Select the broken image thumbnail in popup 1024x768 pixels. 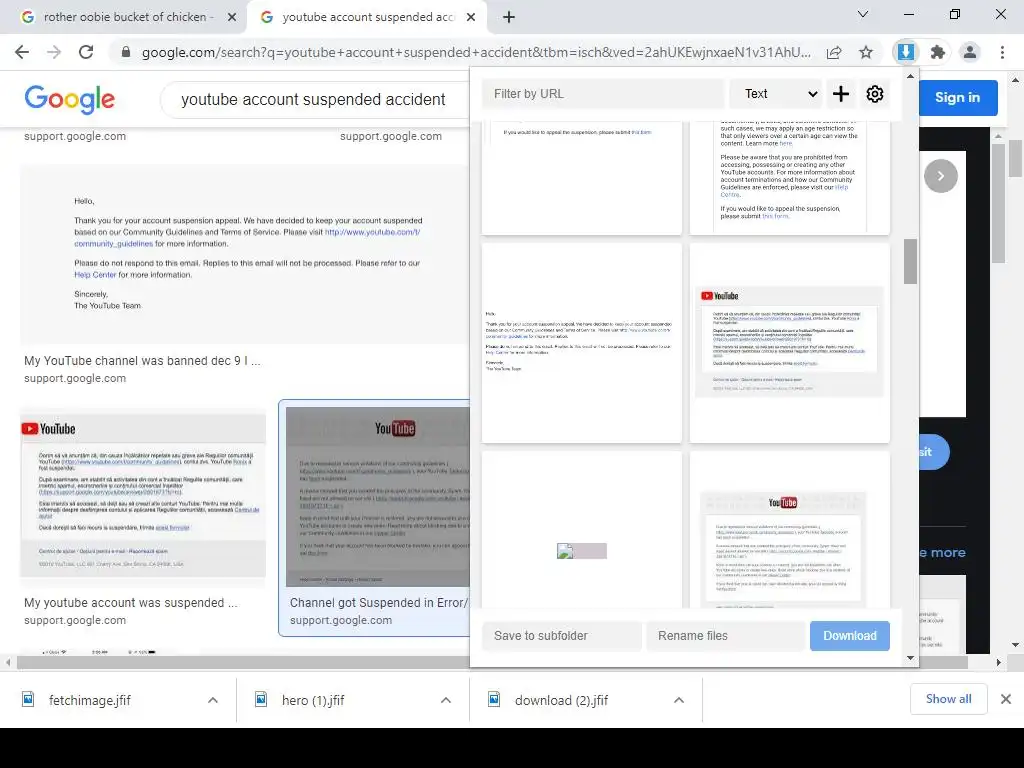pos(582,530)
